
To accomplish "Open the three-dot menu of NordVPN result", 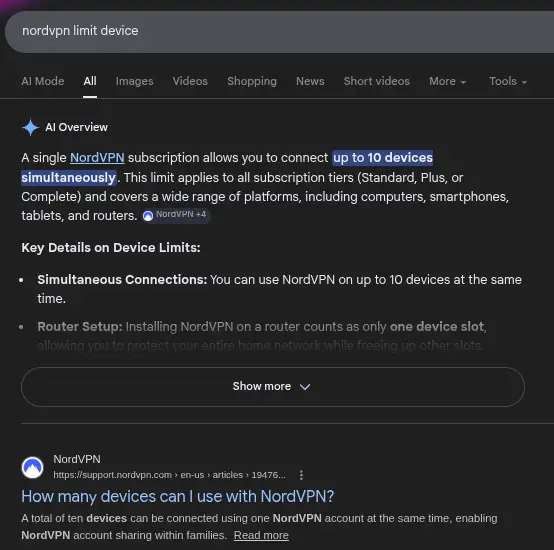I will point(301,475).
